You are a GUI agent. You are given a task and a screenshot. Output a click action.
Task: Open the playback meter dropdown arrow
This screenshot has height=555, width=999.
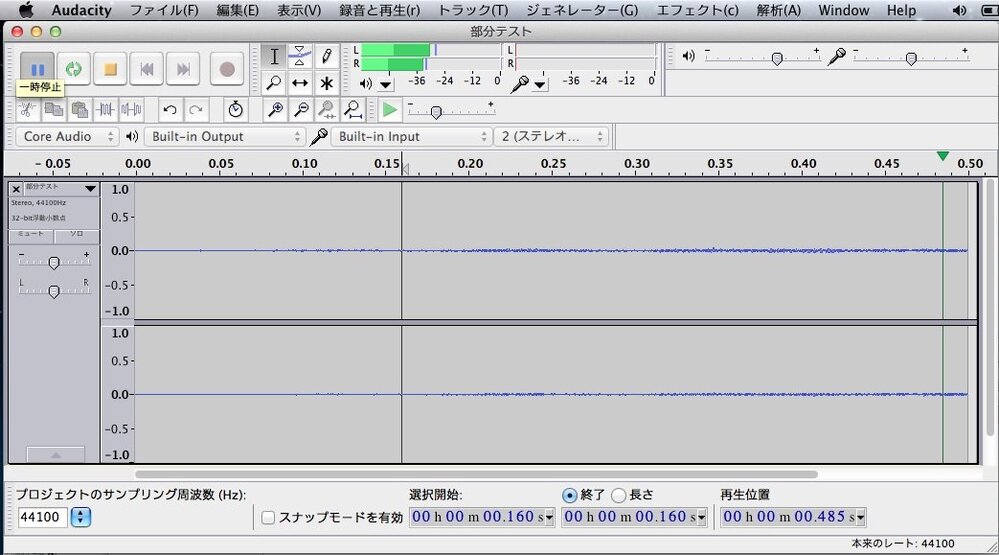[386, 84]
